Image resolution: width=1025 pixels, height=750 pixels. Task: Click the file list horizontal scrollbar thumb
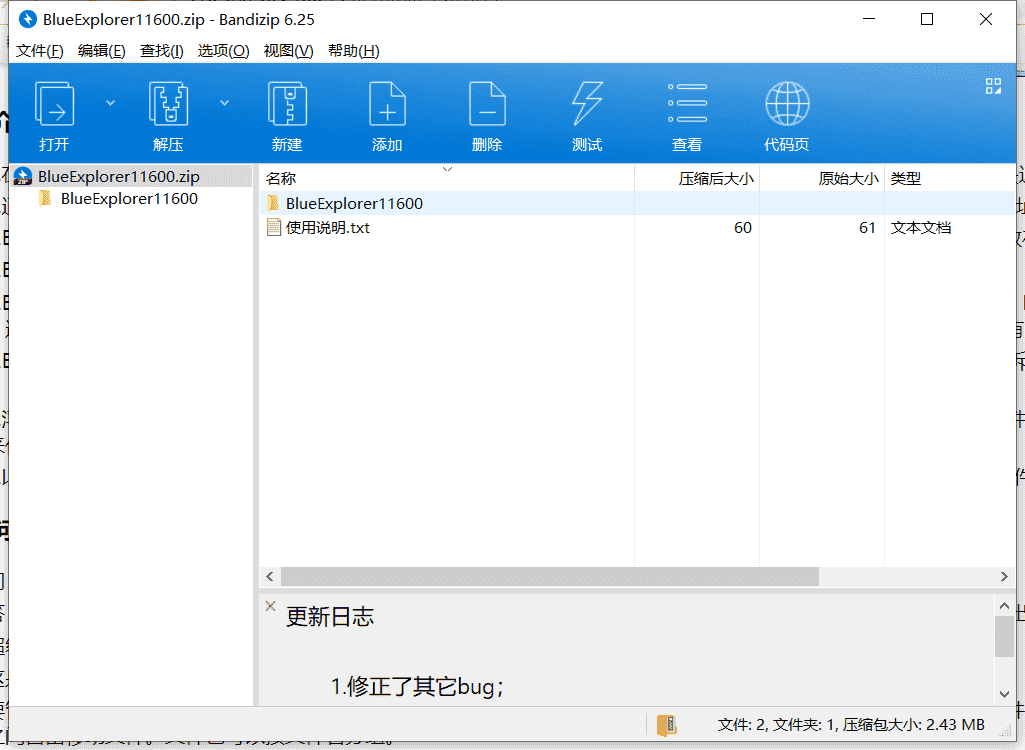[x=550, y=577]
